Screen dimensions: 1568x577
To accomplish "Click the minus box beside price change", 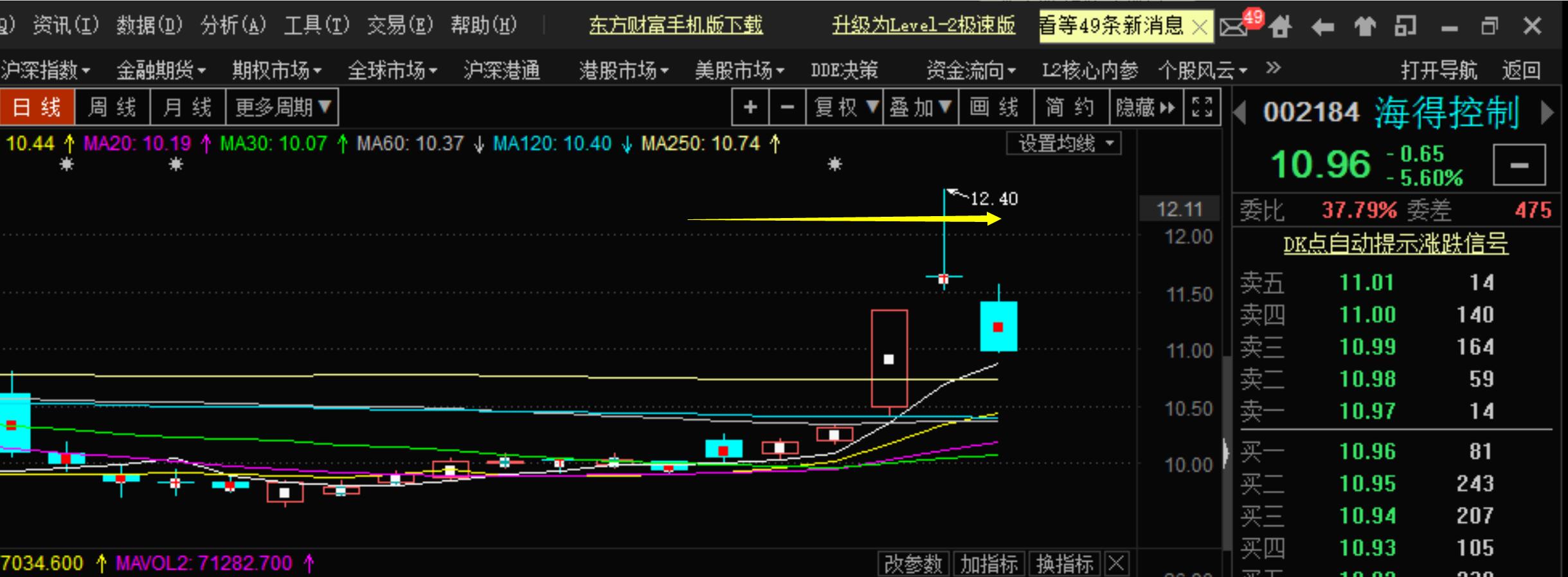I will (1519, 165).
